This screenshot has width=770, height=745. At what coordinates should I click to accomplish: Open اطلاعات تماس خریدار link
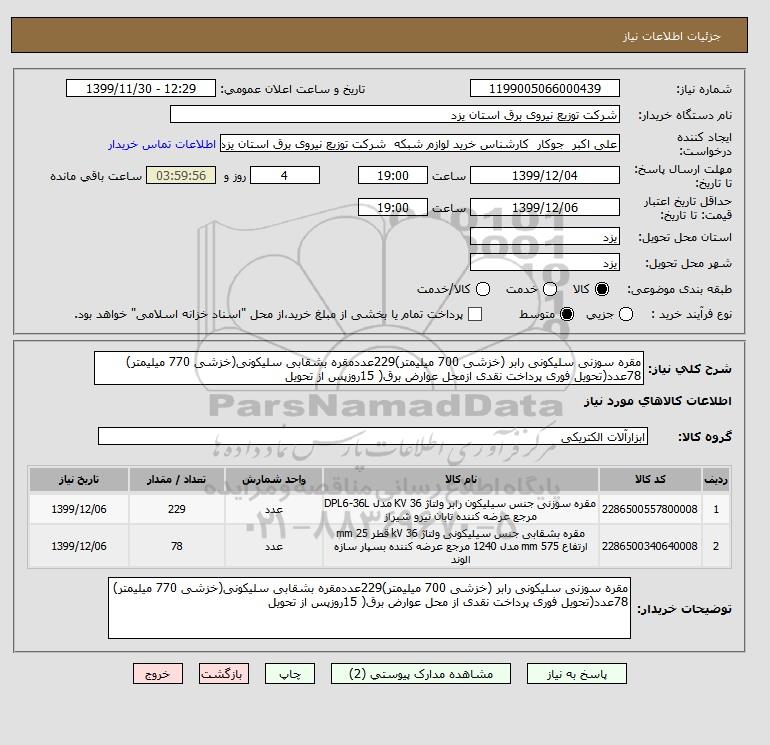(x=162, y=144)
